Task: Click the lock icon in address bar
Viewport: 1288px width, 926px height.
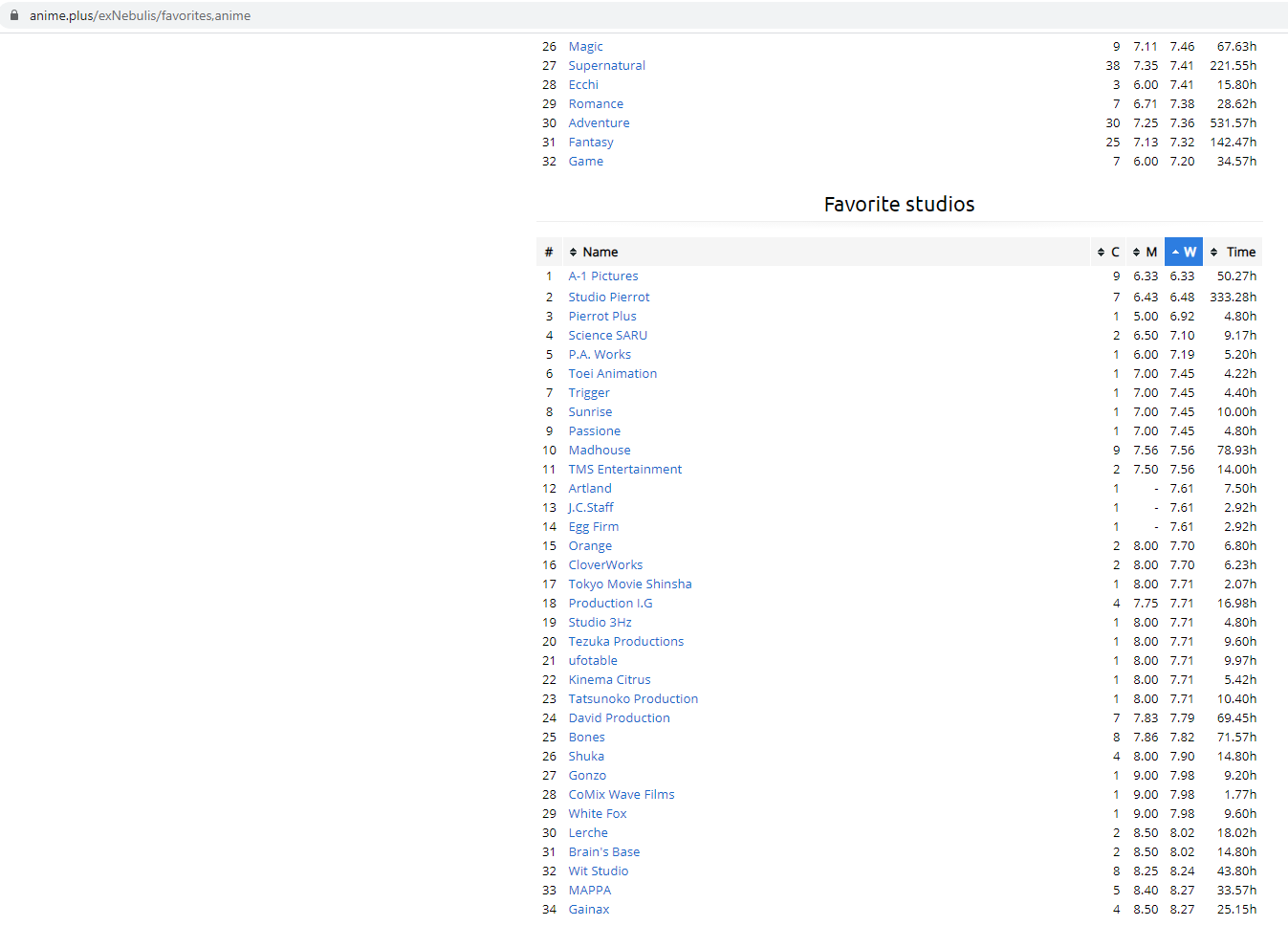Action: (14, 15)
